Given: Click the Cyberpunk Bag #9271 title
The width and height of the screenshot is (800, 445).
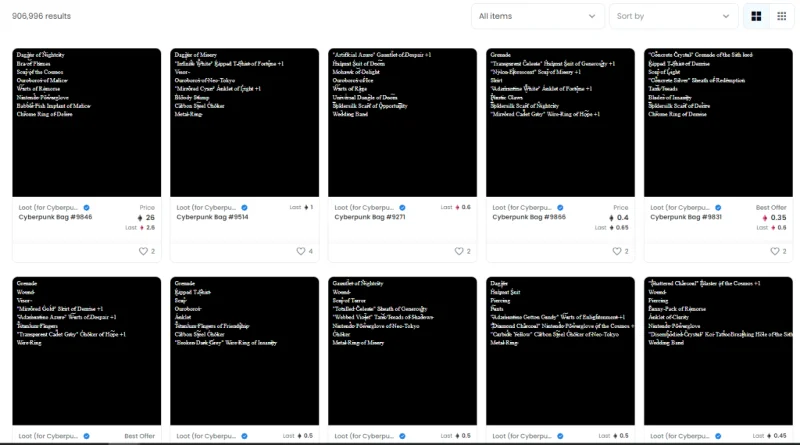Looking at the screenshot, I should (x=370, y=217).
